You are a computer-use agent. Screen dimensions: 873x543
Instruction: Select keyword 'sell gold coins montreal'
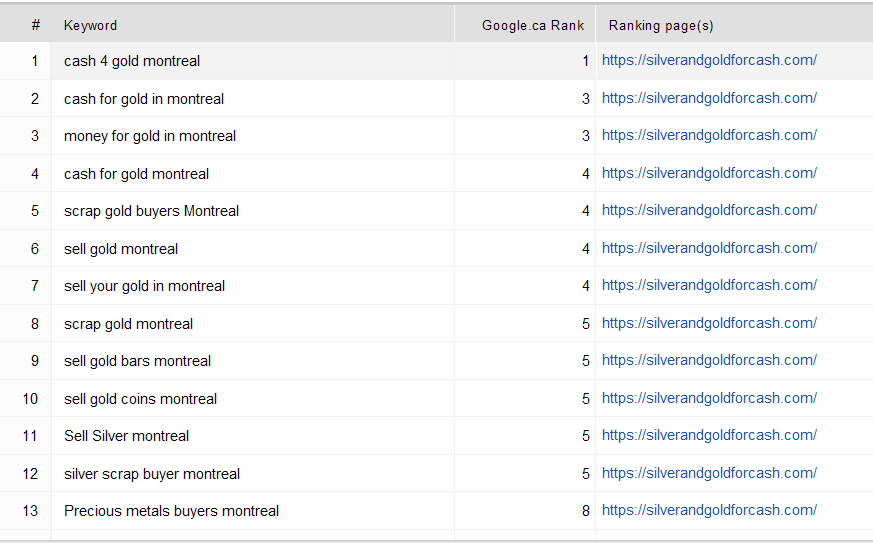click(x=140, y=399)
